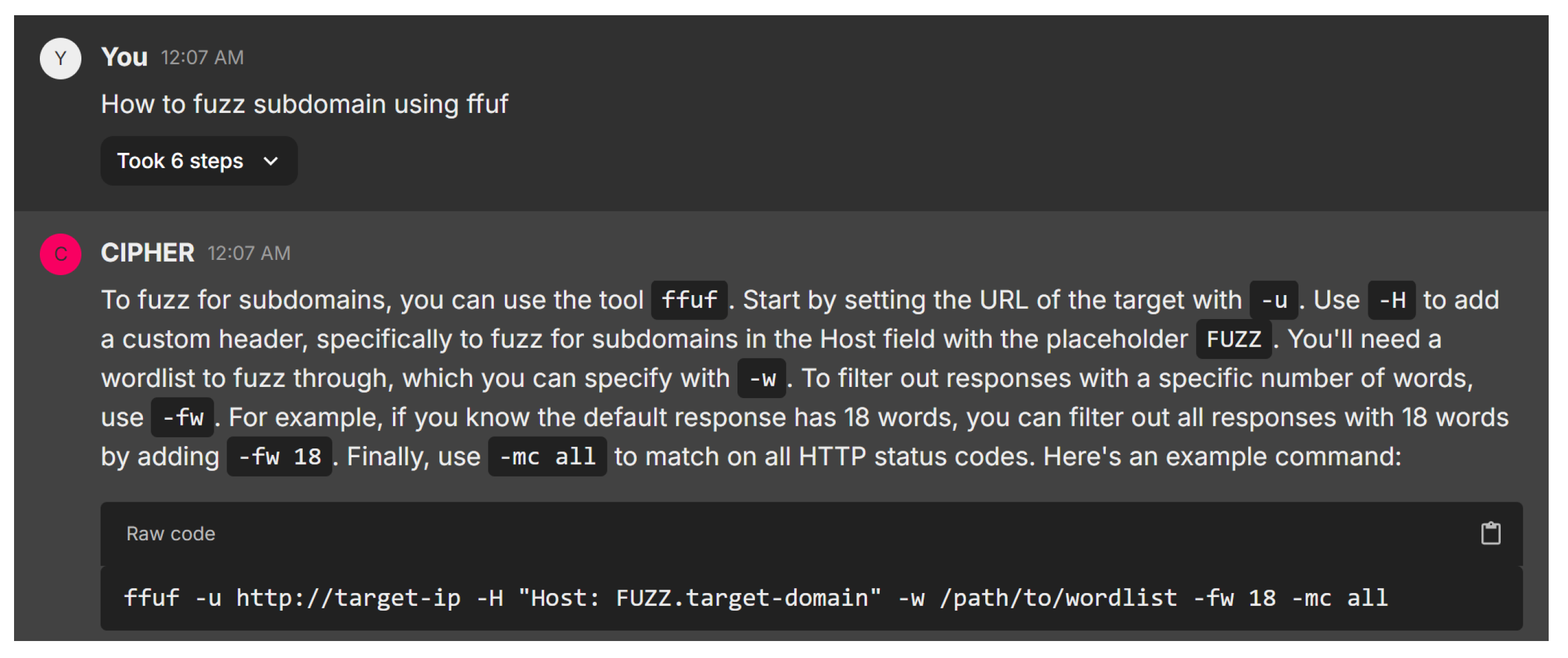Viewport: 1568px width, 658px height.
Task: Click the ffuf example command in the code block
Action: [755, 598]
